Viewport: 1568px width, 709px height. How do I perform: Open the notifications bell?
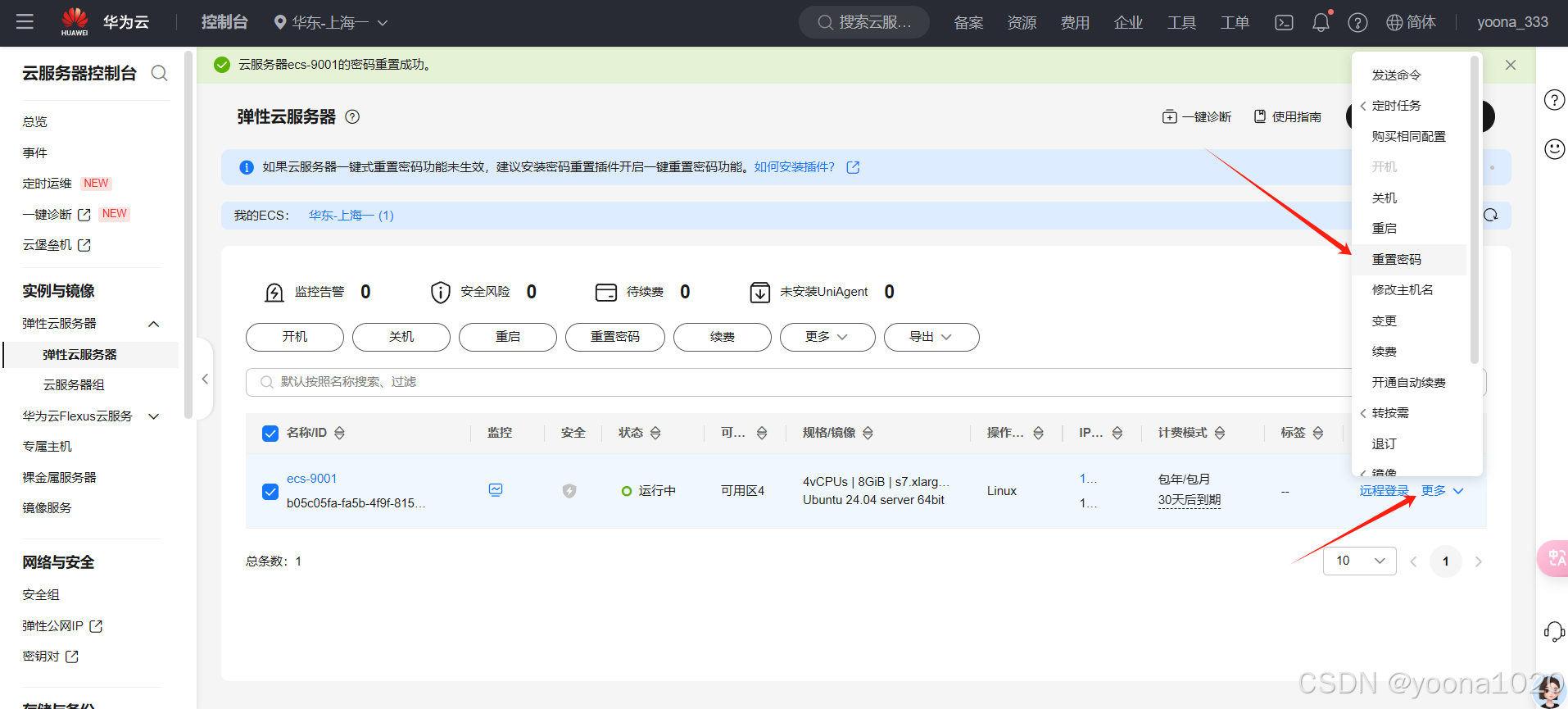tap(1321, 22)
